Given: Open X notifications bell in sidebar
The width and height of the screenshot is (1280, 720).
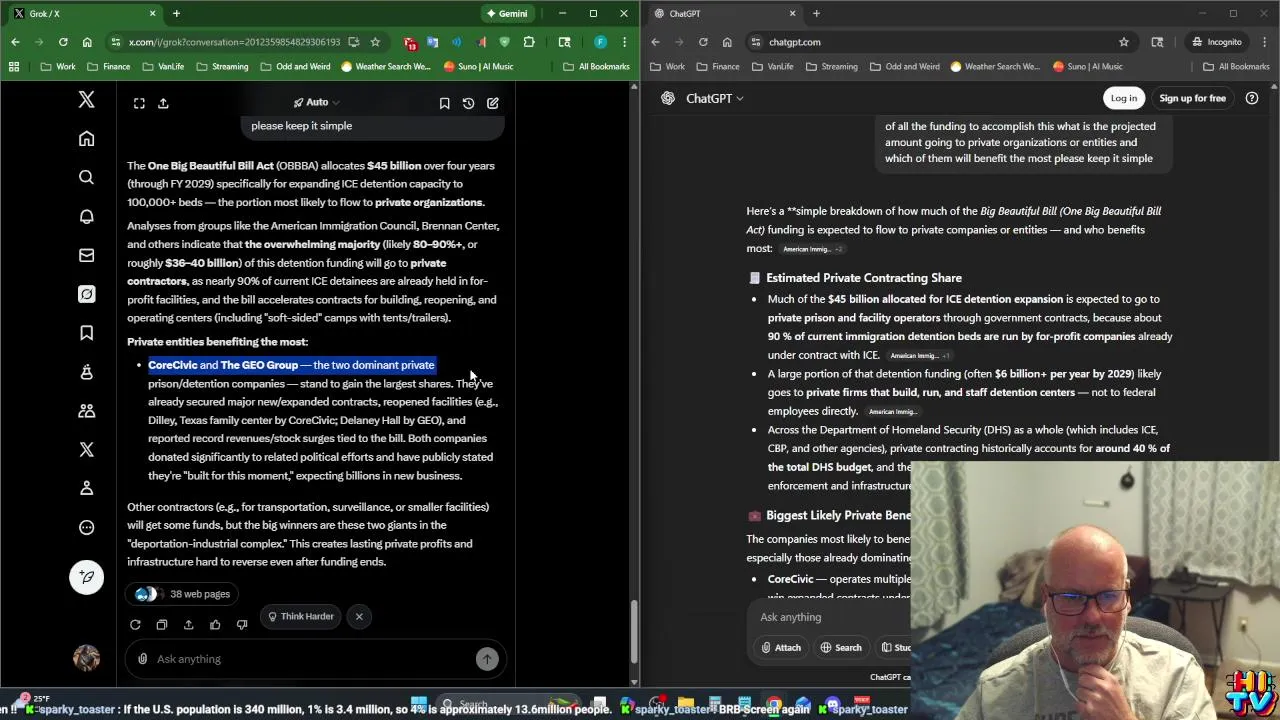Looking at the screenshot, I should pos(86,216).
